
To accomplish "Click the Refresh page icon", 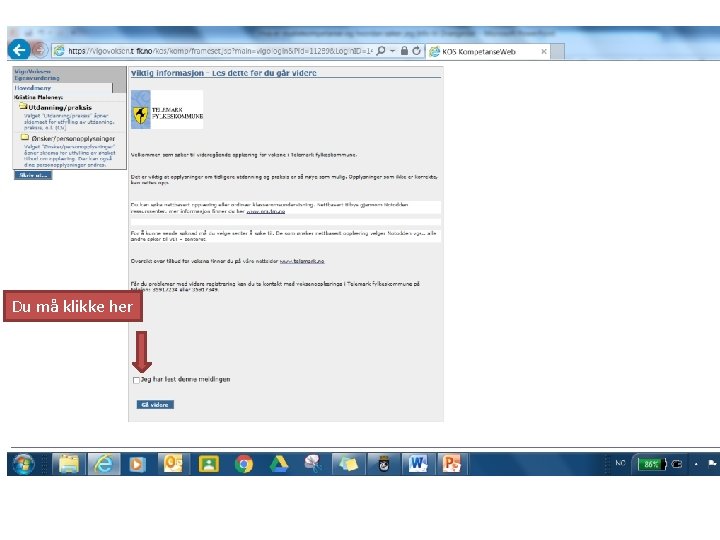I will pos(416,51).
